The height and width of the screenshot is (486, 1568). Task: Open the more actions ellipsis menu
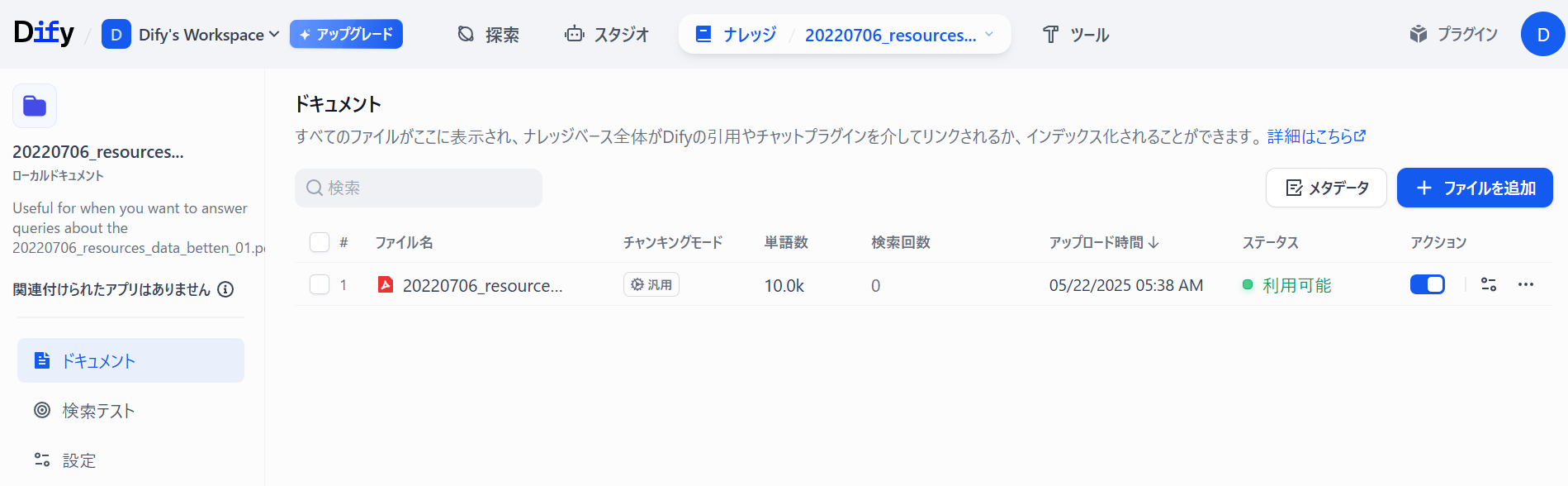pyautogui.click(x=1526, y=284)
